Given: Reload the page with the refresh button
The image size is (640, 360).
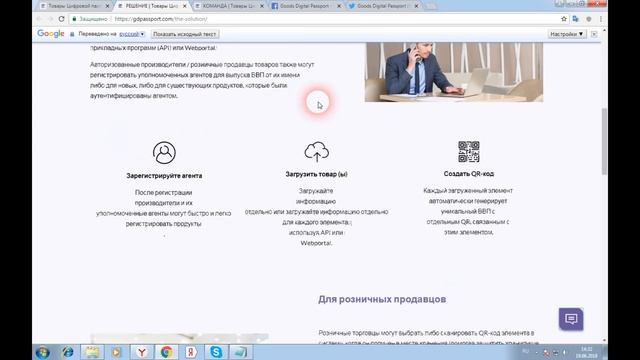Looking at the screenshot, I should 62,19.
